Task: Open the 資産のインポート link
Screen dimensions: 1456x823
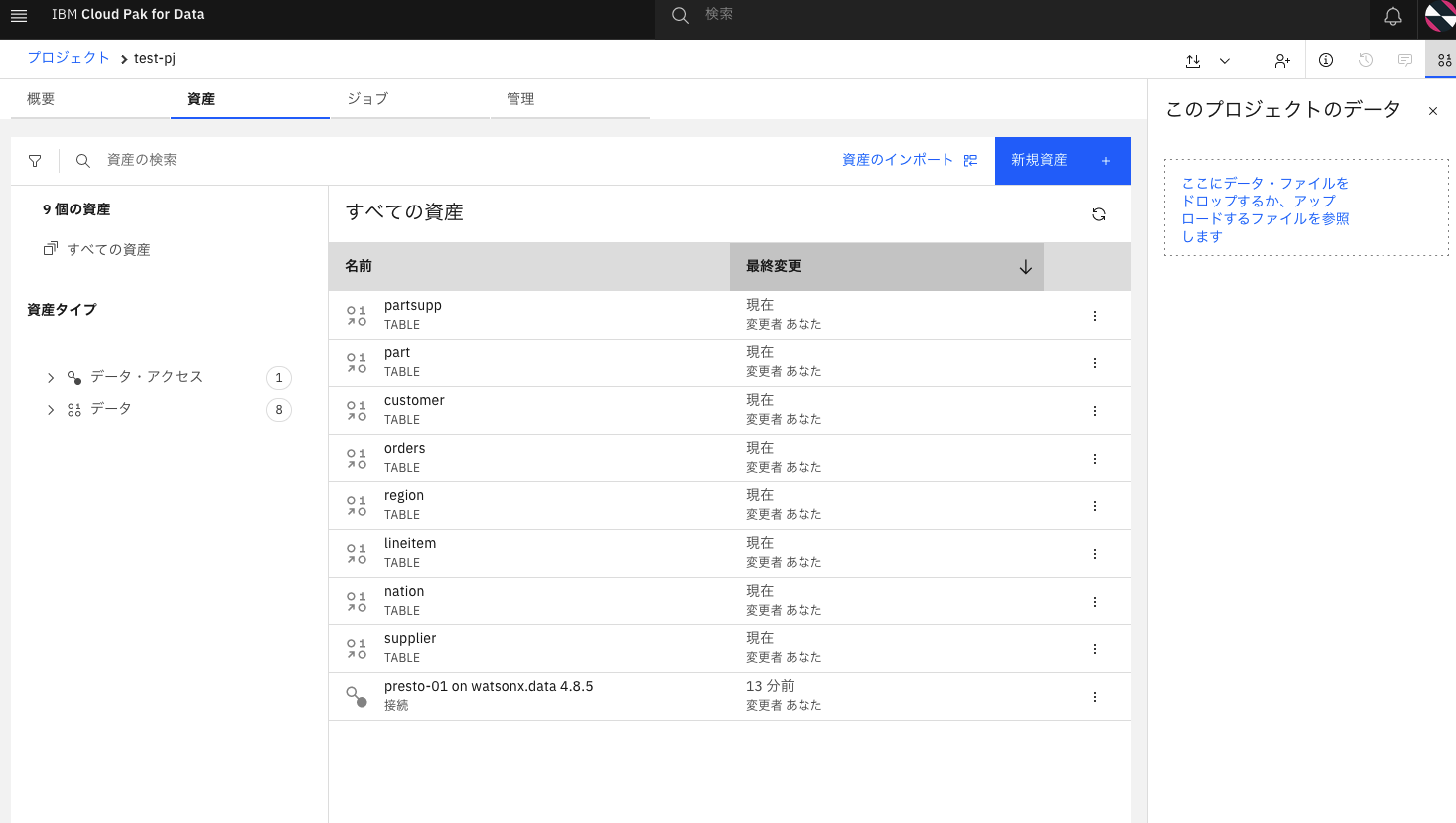Action: (895, 159)
